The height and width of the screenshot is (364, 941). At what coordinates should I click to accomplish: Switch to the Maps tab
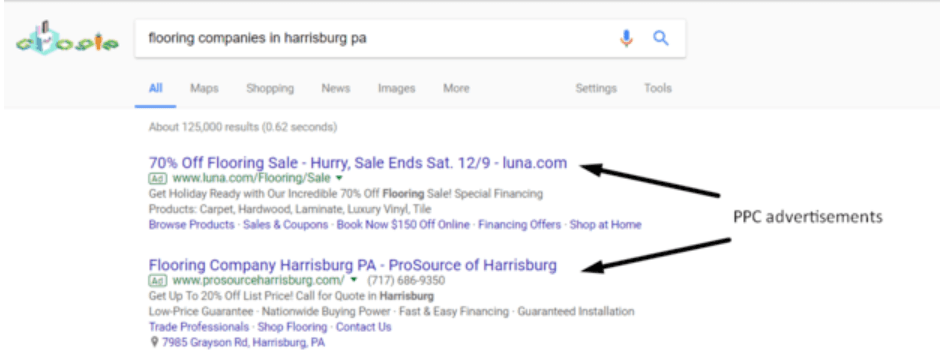[204, 88]
